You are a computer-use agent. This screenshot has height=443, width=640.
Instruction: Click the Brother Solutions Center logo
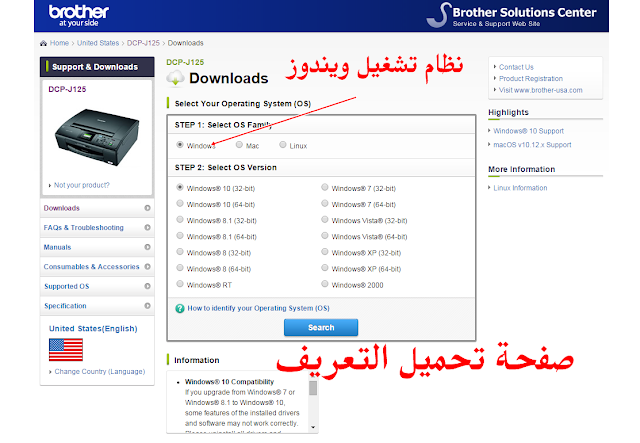(511, 16)
